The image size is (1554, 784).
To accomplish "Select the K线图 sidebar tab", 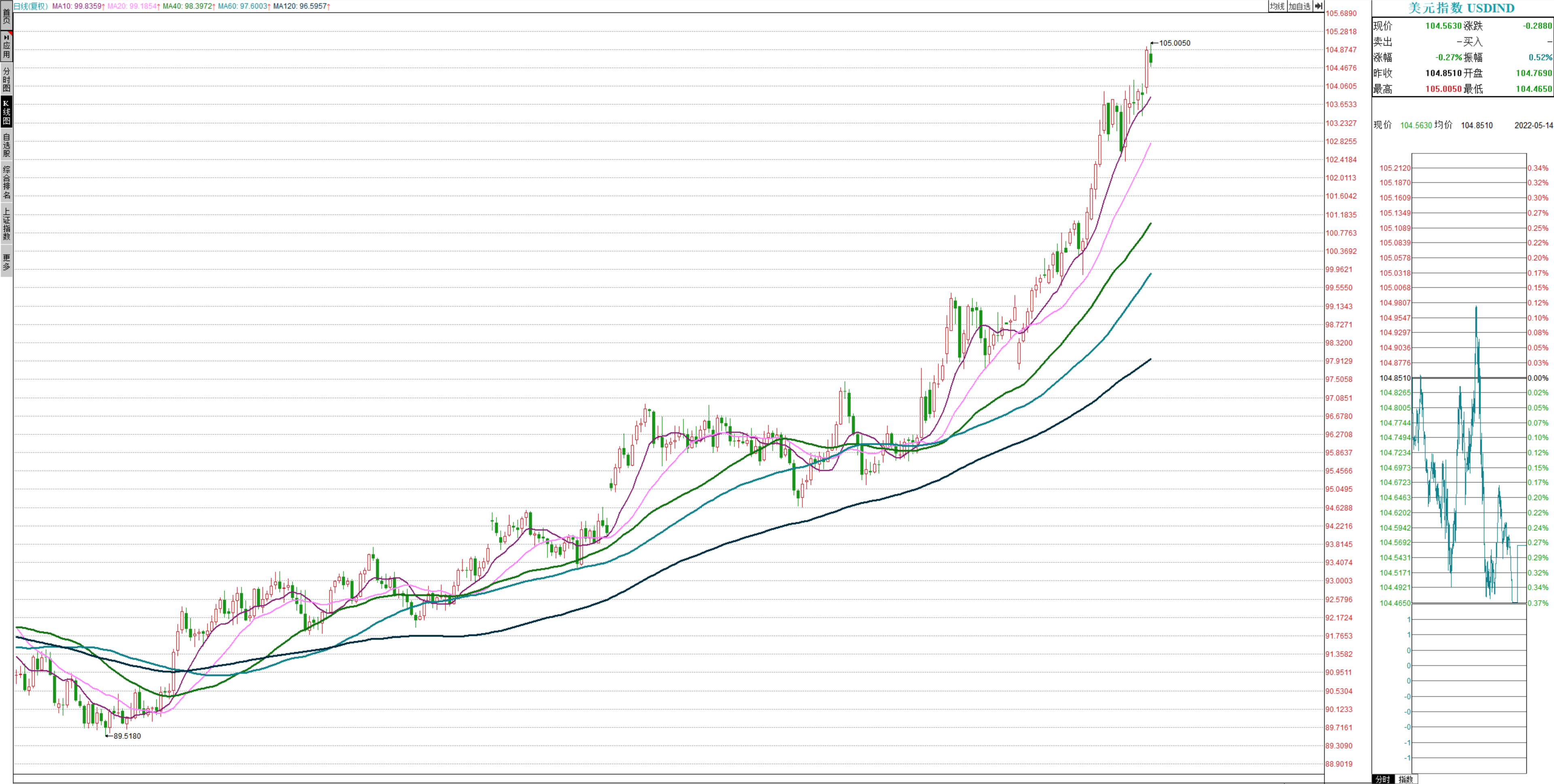I will (6, 112).
